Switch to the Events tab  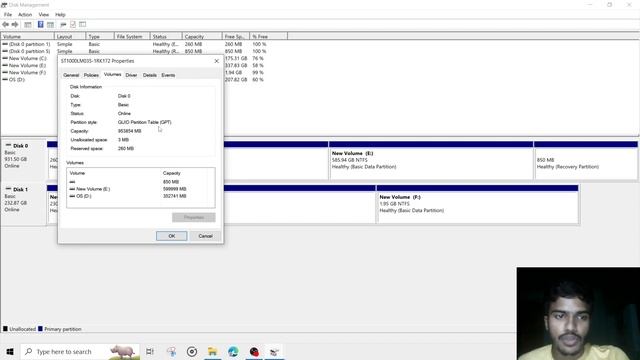(168, 76)
